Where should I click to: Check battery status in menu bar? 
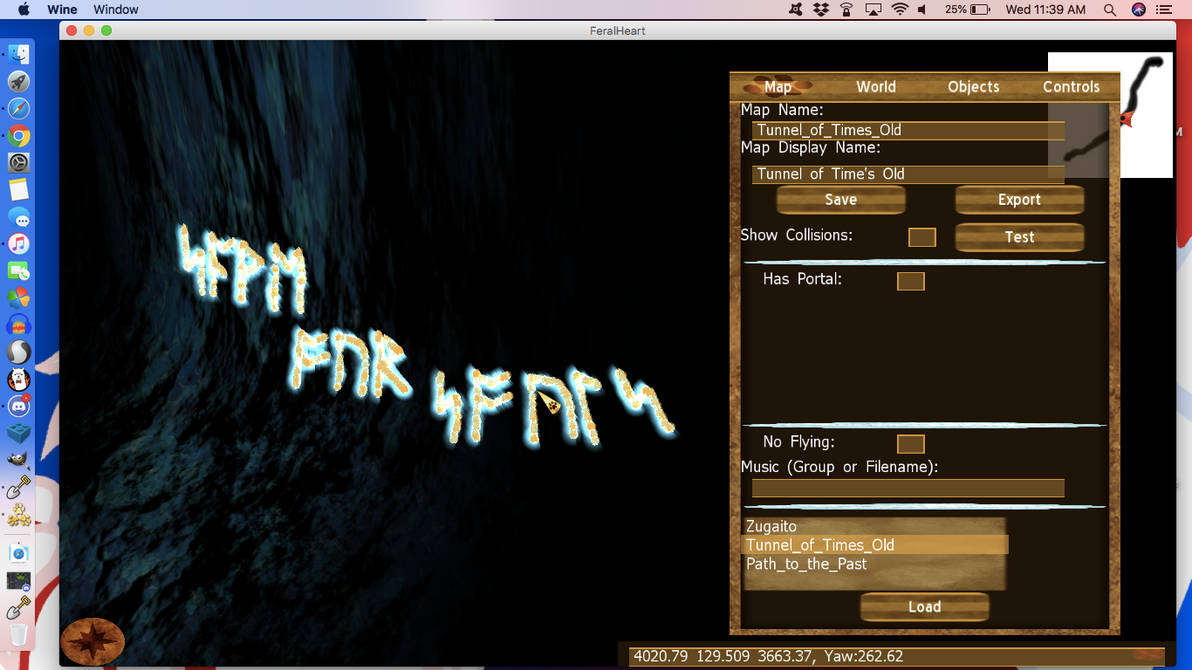967,9
